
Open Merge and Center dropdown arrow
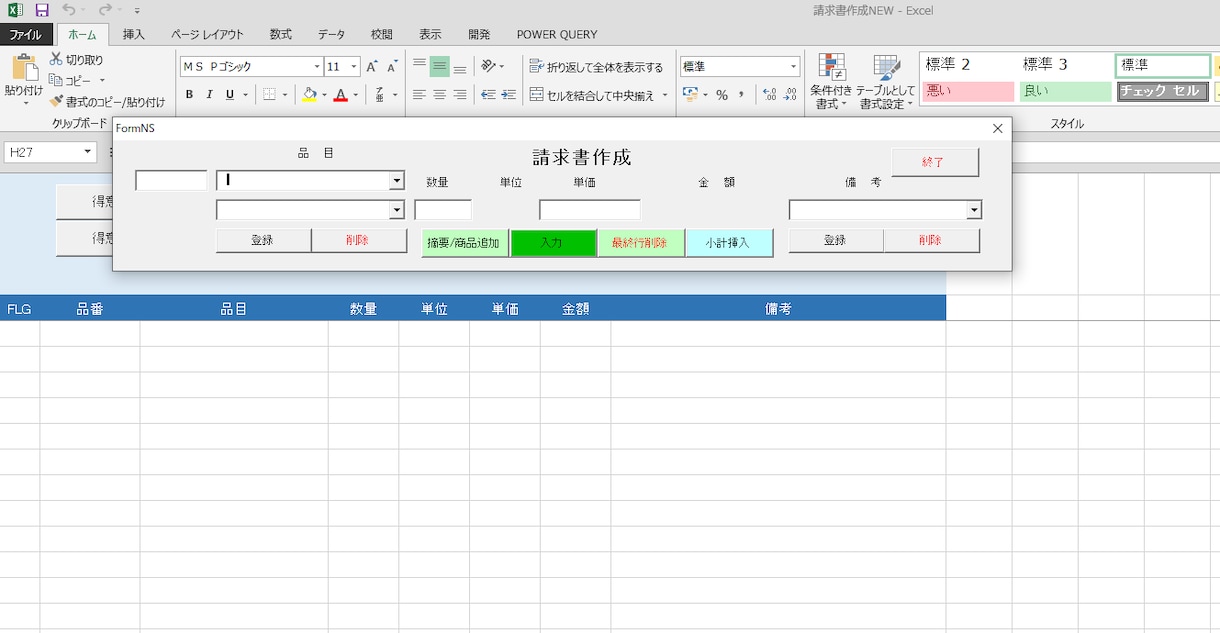click(x=665, y=95)
